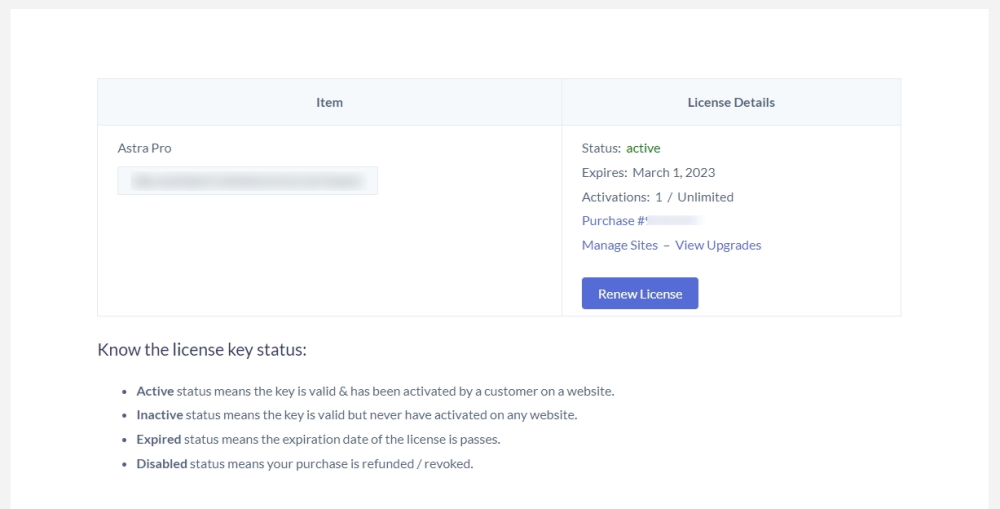Click the bold 'Active' status definition
Viewport: 1000px width, 509px height.
coord(155,391)
